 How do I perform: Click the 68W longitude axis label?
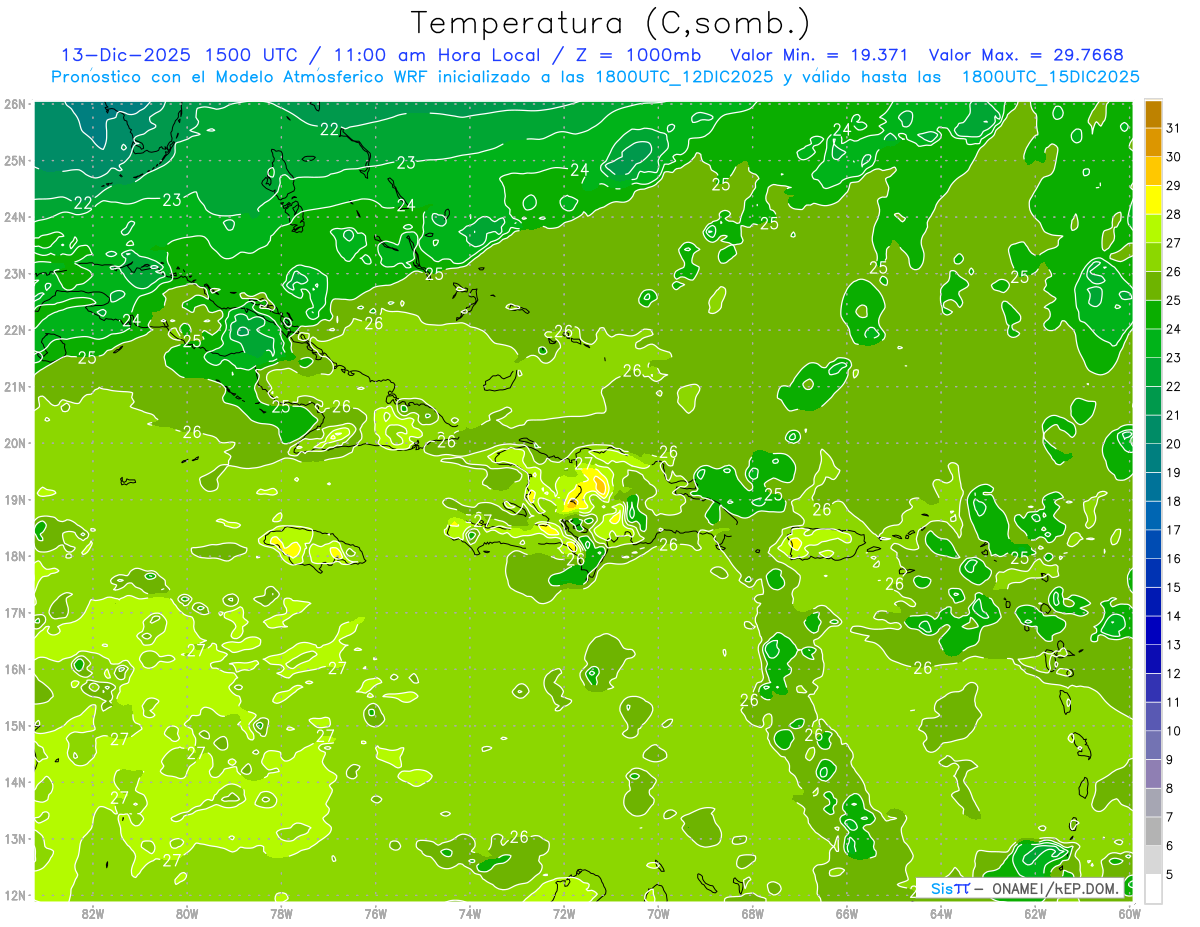753,913
